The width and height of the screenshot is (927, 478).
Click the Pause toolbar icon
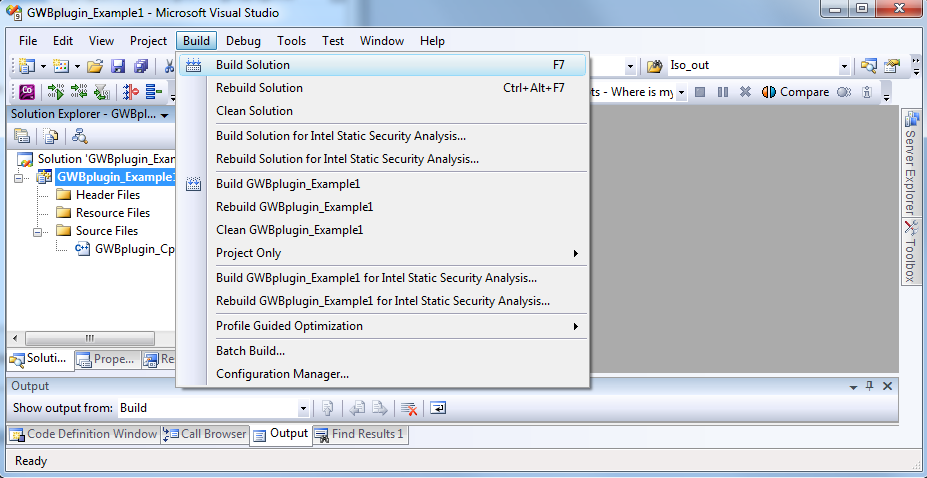(x=722, y=92)
